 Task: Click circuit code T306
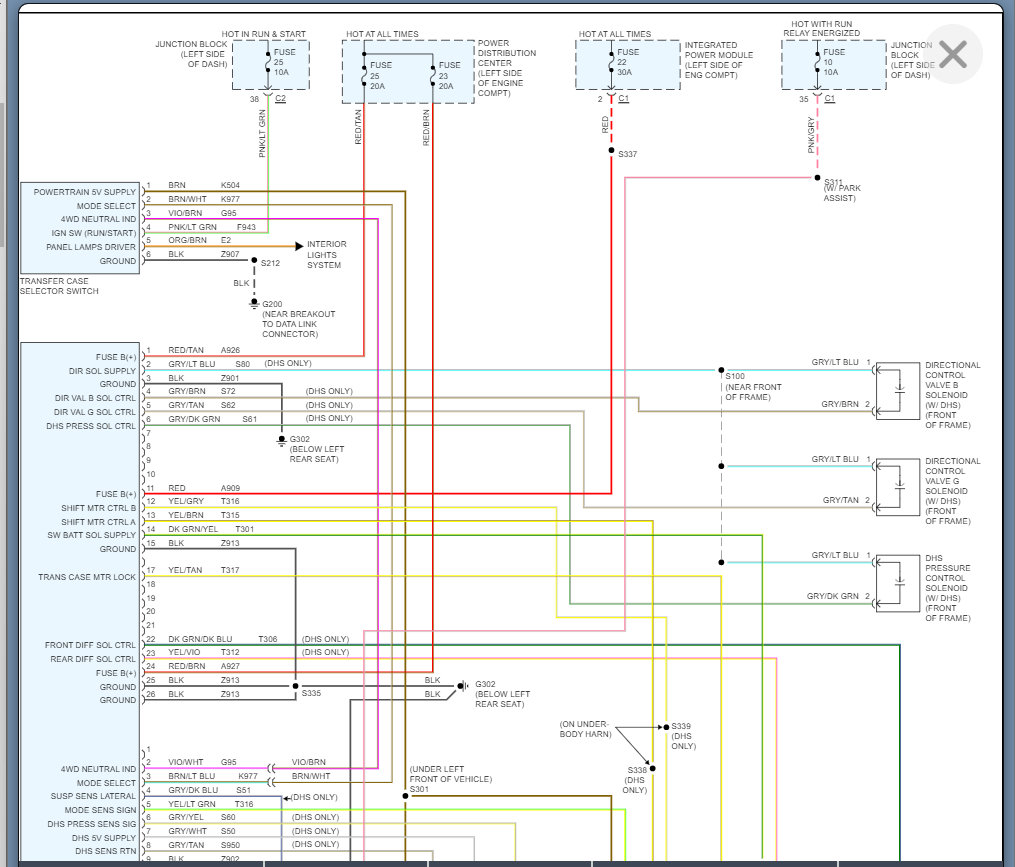tap(267, 639)
